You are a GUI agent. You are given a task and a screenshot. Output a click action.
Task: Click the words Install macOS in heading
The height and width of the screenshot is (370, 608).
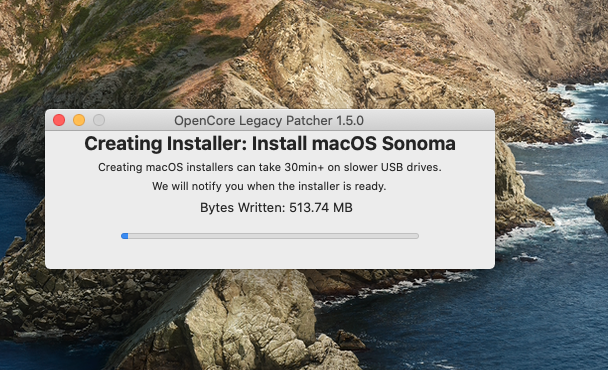[x=314, y=144]
